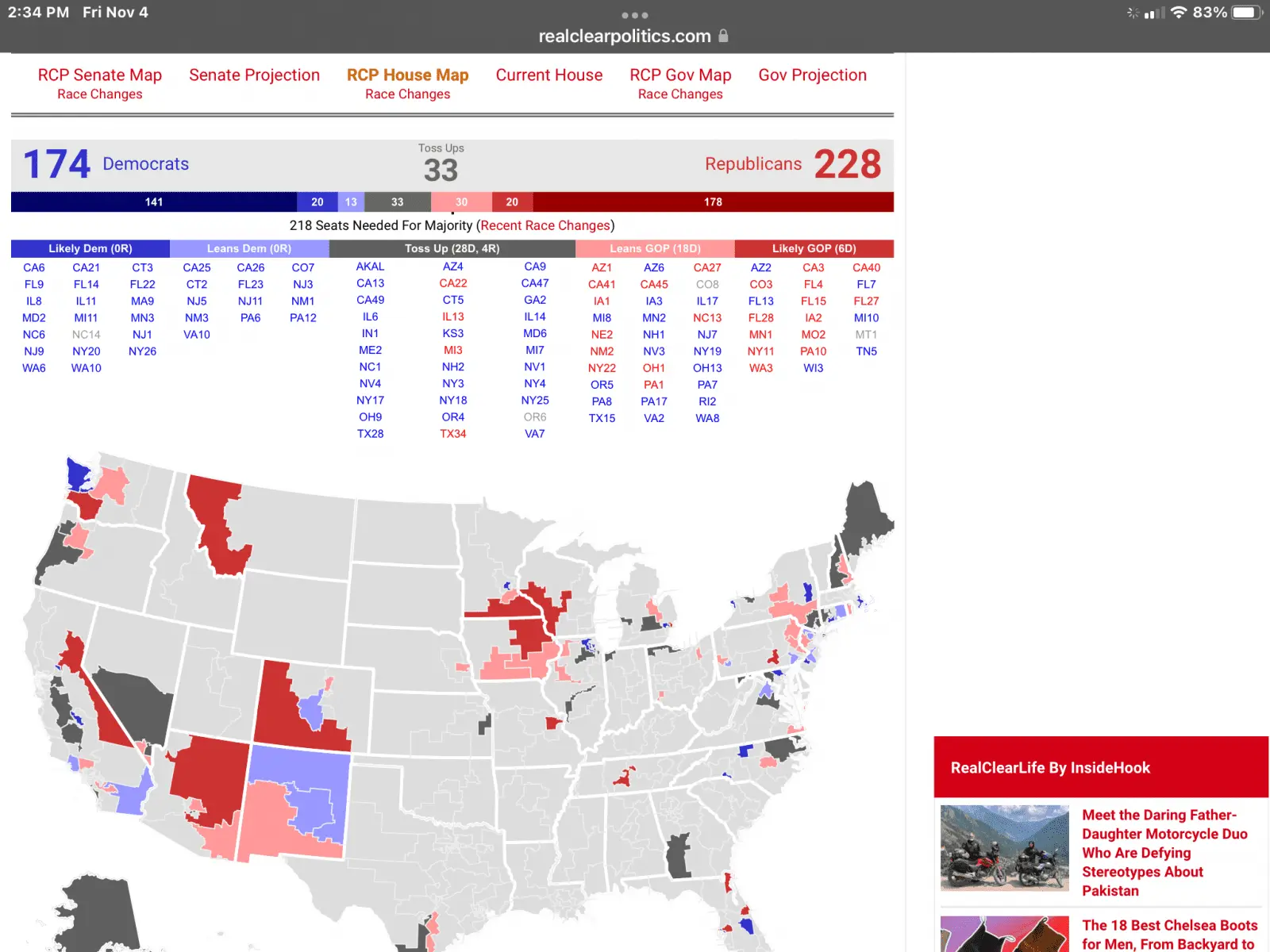
Task: Open the AZ1 Leans GOP race link
Action: [602, 268]
